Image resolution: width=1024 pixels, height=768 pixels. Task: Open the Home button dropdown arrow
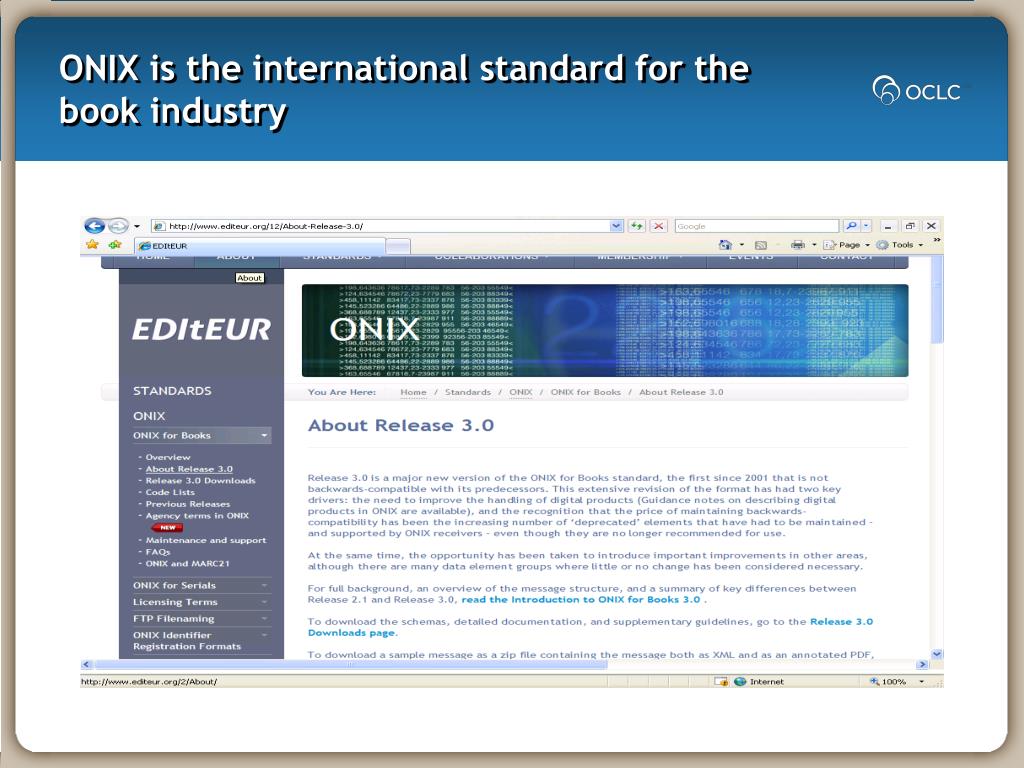tap(742, 245)
